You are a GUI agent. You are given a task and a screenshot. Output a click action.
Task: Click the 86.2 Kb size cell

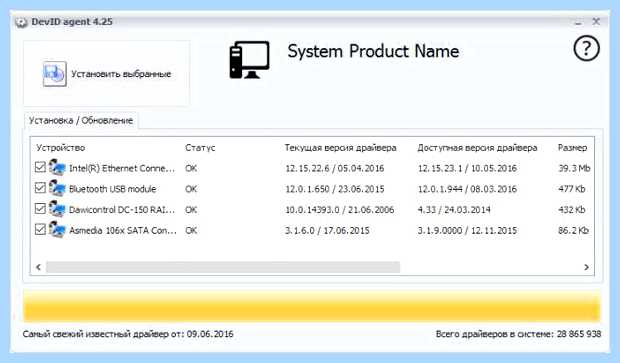pos(573,231)
